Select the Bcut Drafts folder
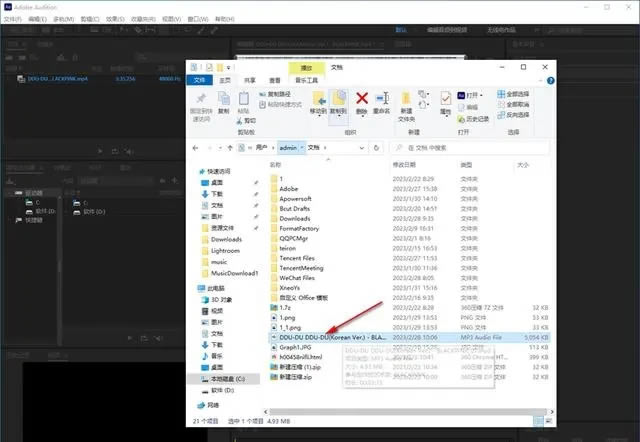640x442 pixels. (x=296, y=208)
